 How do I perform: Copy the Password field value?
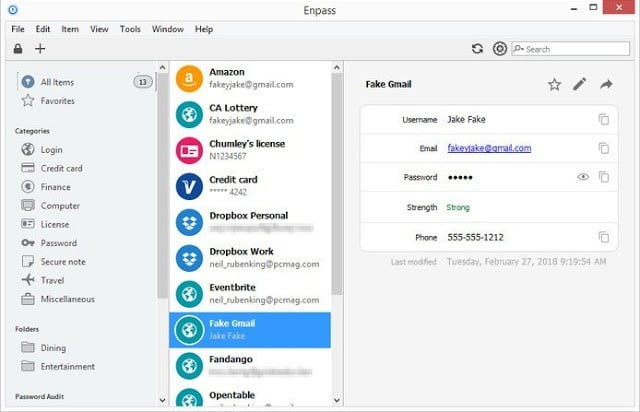[604, 177]
